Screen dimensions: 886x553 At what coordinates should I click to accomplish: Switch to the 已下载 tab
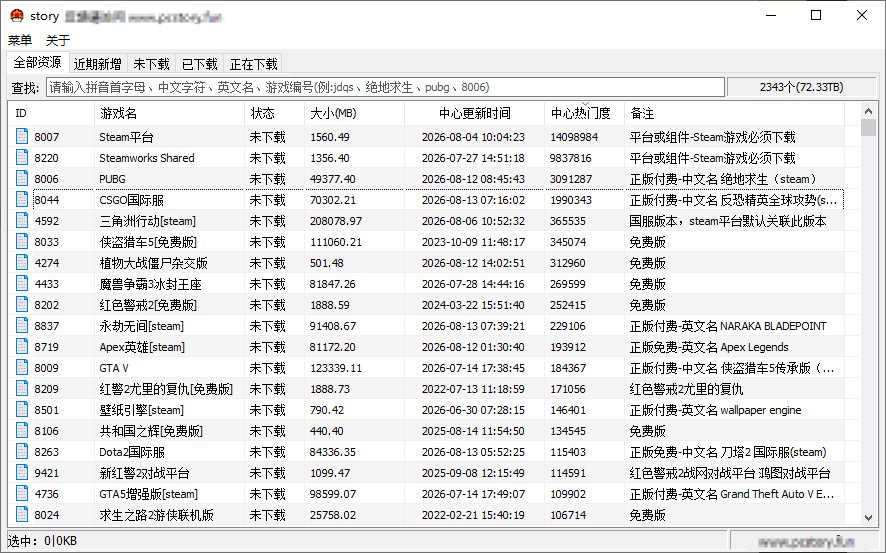(x=199, y=64)
